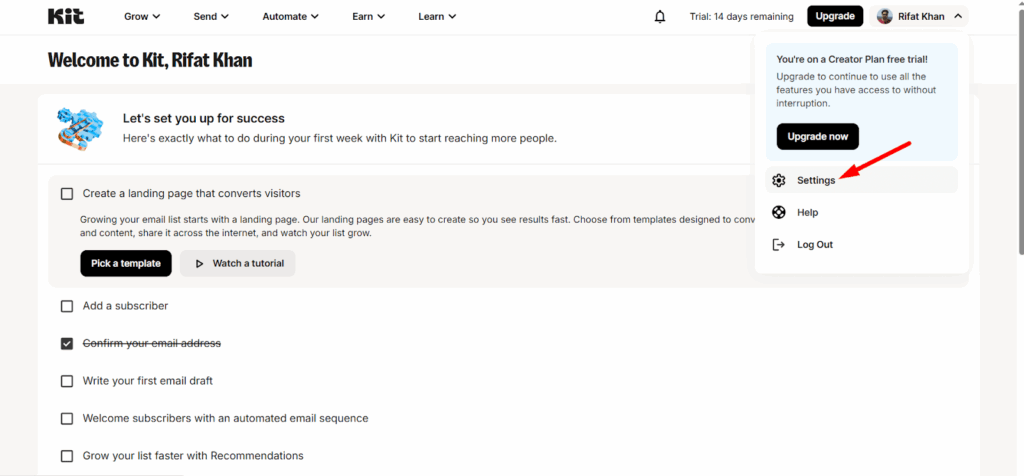Screen dimensions: 1024x476
Task: Click the Rifat Khan profile avatar
Action: click(884, 16)
